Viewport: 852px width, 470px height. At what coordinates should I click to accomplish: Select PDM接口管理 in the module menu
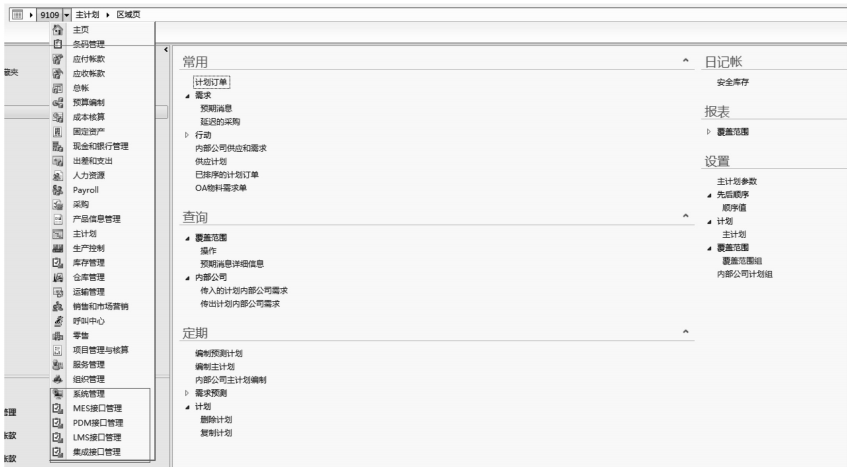98,423
